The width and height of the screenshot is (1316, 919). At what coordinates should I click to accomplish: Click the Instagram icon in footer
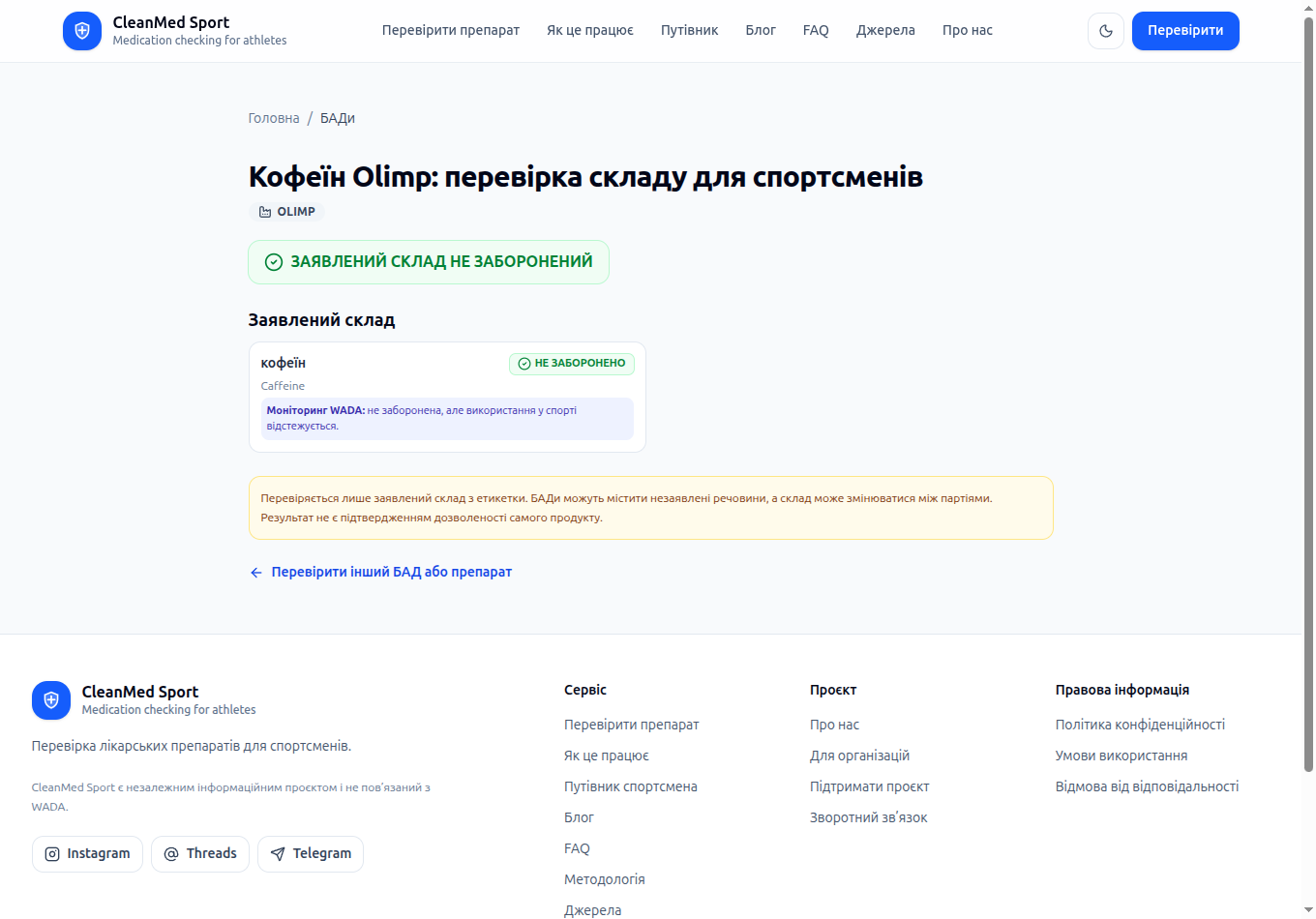pos(52,854)
